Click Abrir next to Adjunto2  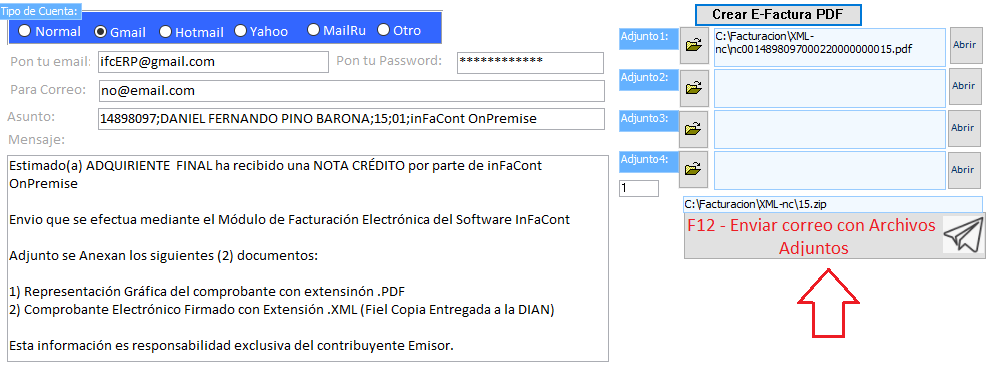click(964, 86)
